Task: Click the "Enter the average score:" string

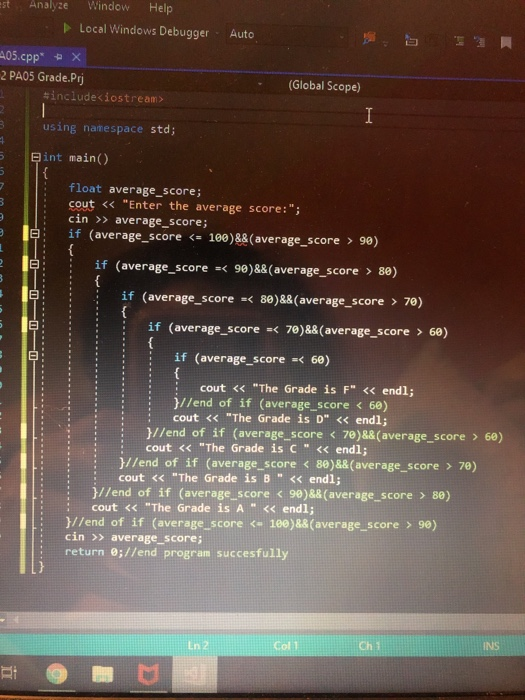Action: coord(208,207)
